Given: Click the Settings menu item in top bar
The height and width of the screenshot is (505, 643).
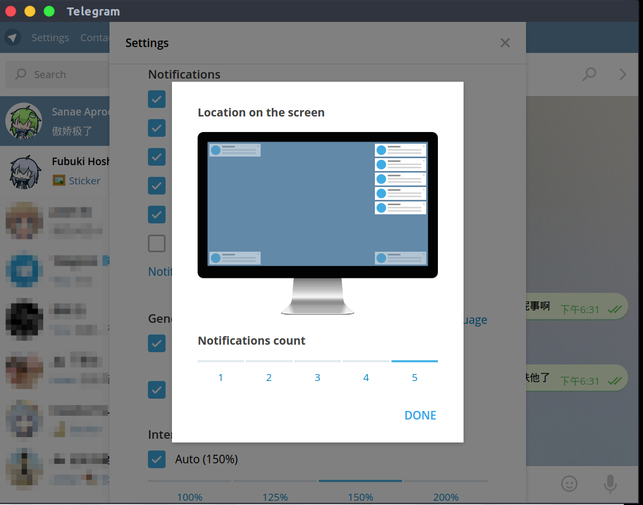Looking at the screenshot, I should [x=50, y=38].
